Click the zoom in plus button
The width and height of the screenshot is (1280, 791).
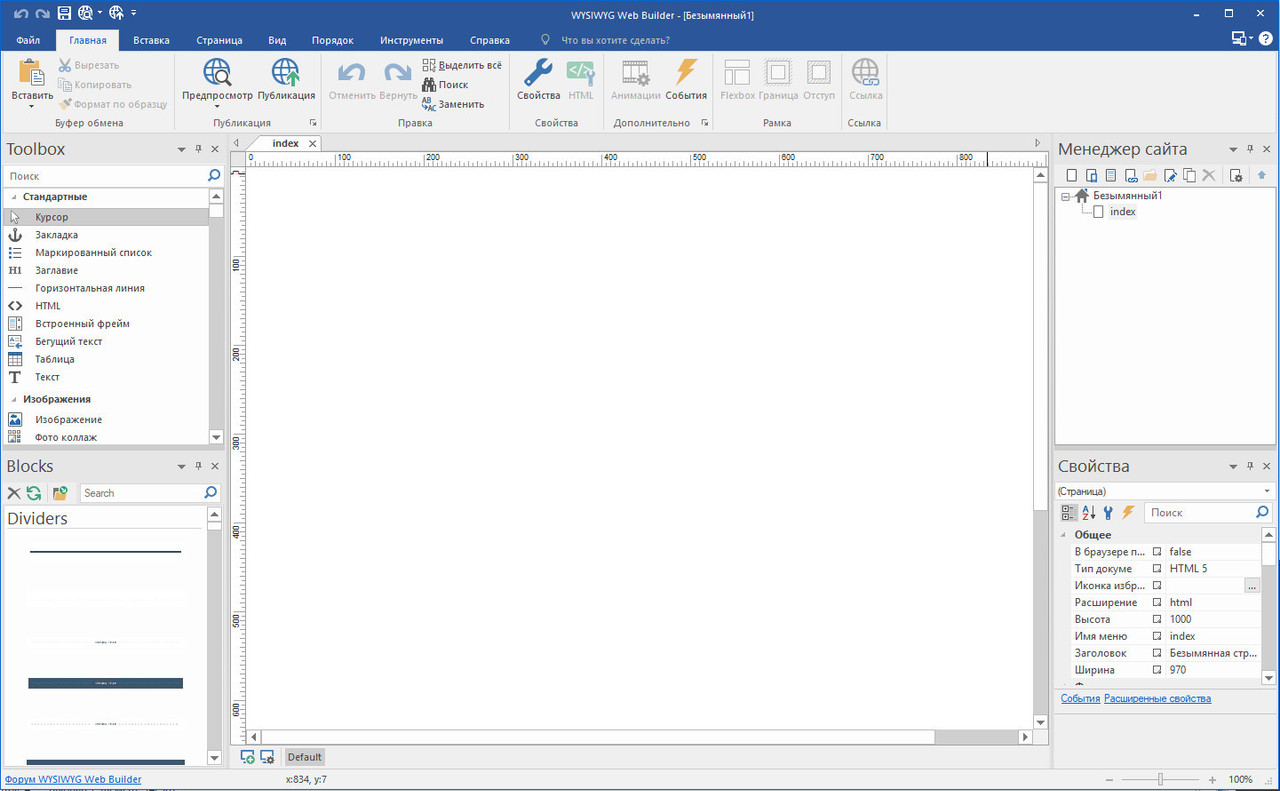pyautogui.click(x=1212, y=779)
